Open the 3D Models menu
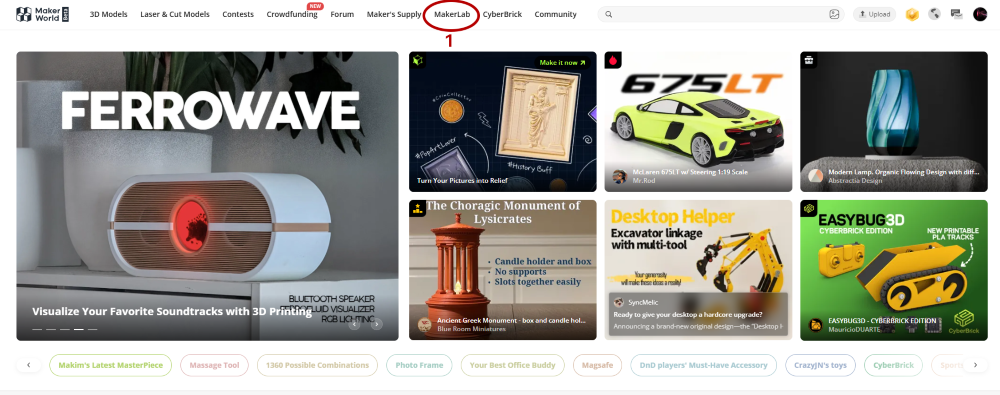The height and width of the screenshot is (395, 1000). click(x=108, y=14)
